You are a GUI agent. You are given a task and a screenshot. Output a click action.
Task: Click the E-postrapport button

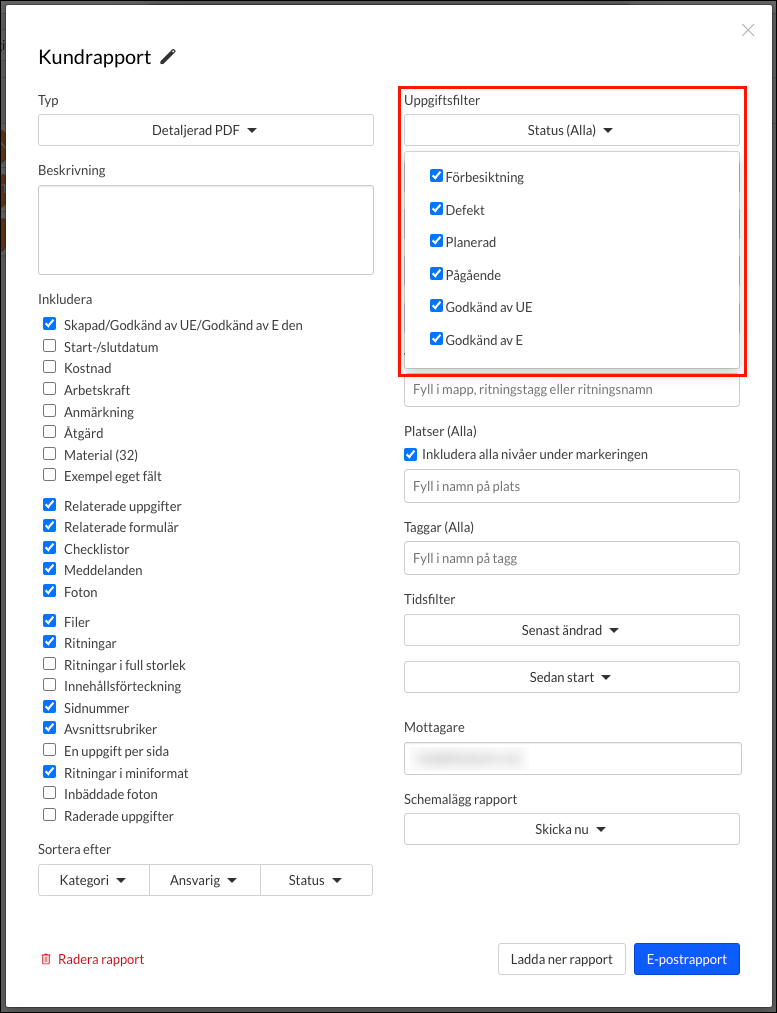686,959
